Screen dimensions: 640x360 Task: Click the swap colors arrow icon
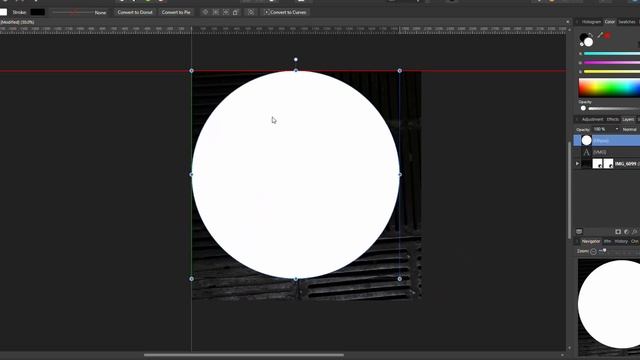point(591,35)
